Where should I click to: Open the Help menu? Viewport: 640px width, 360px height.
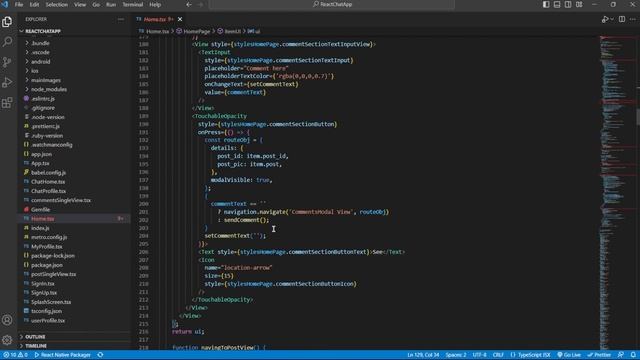tap(155, 4)
